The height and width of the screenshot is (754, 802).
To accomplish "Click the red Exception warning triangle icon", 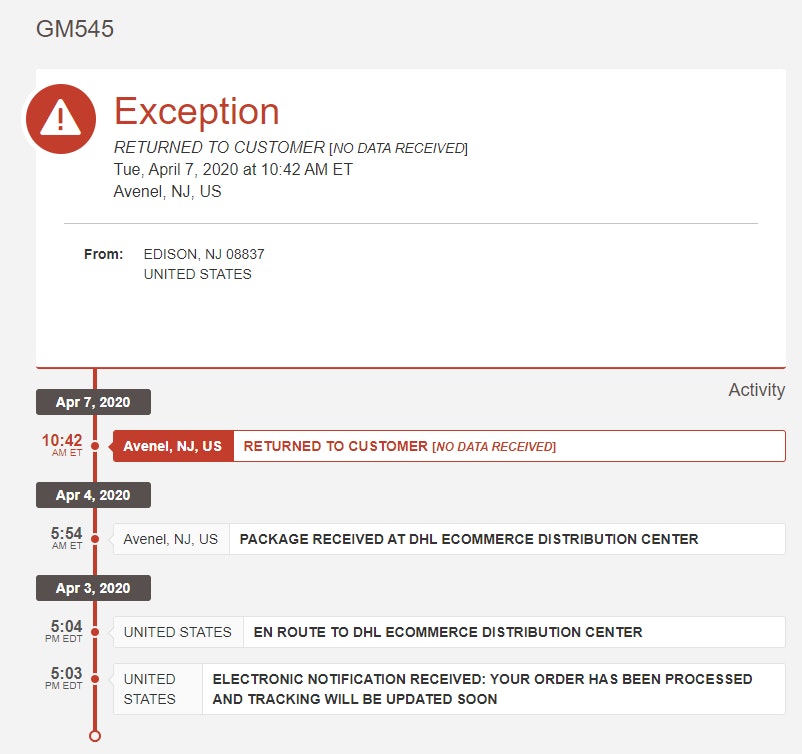I will (x=61, y=119).
